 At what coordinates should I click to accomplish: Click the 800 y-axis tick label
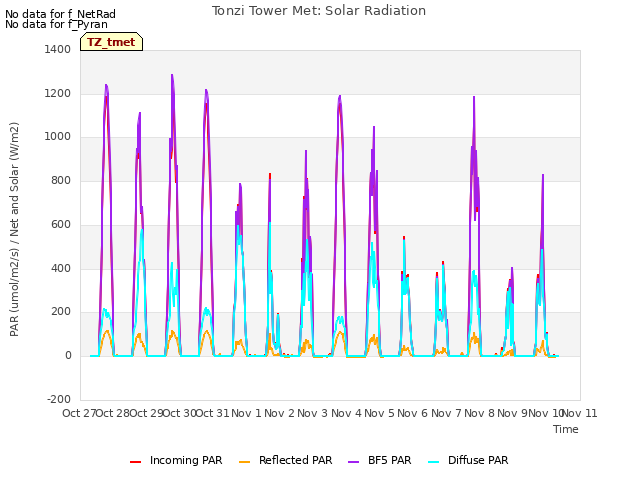(x=61, y=180)
